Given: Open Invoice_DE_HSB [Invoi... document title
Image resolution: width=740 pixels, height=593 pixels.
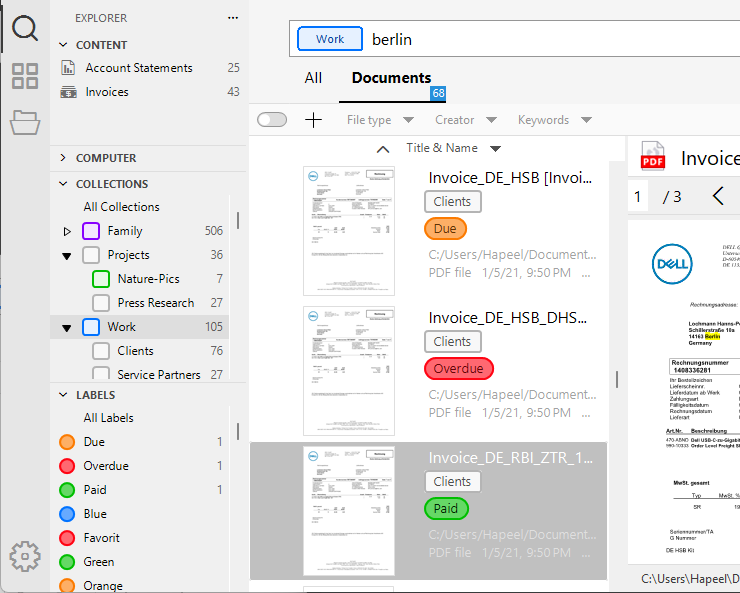Looking at the screenshot, I should pos(510,178).
